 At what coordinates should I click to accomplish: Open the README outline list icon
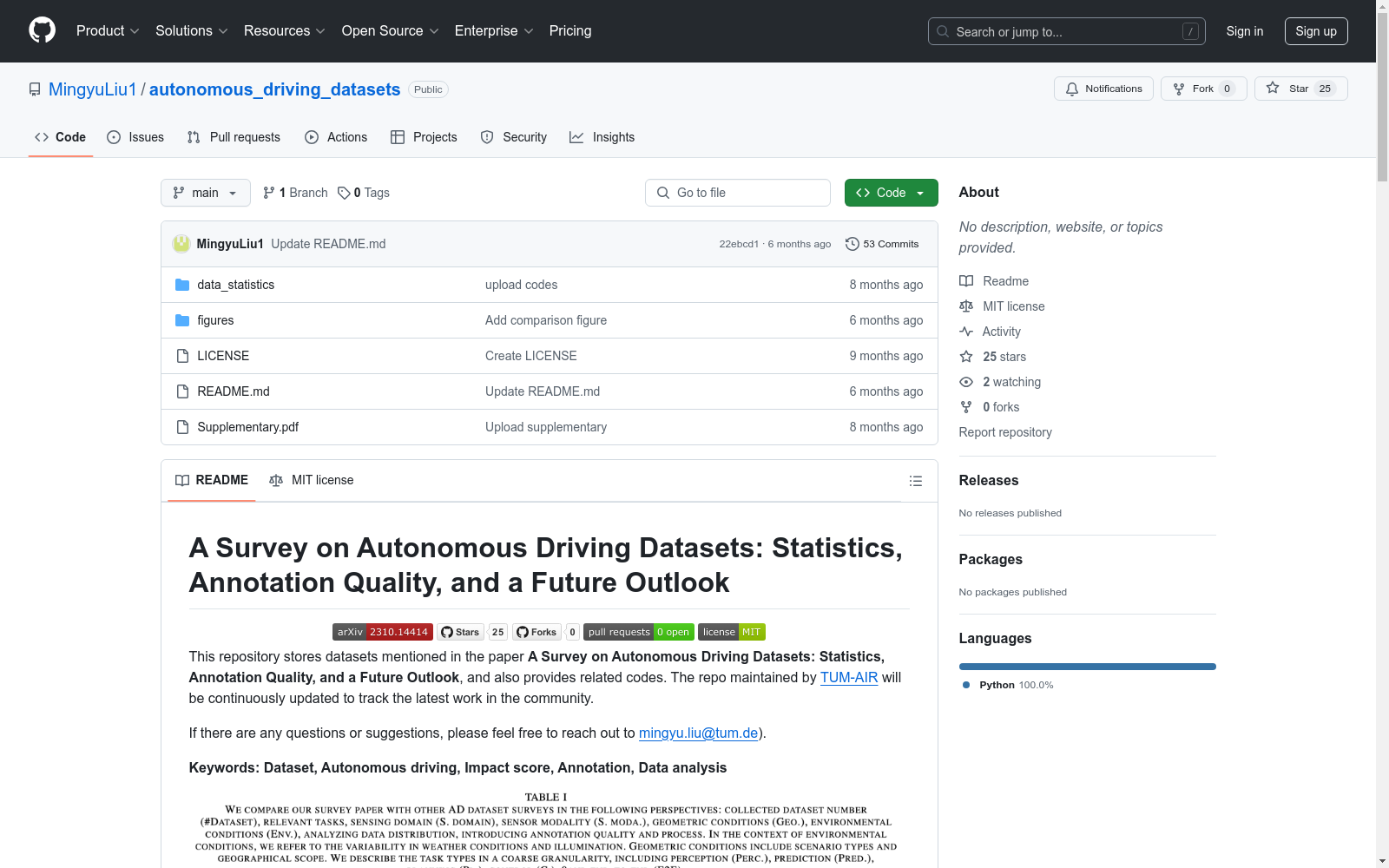(915, 481)
